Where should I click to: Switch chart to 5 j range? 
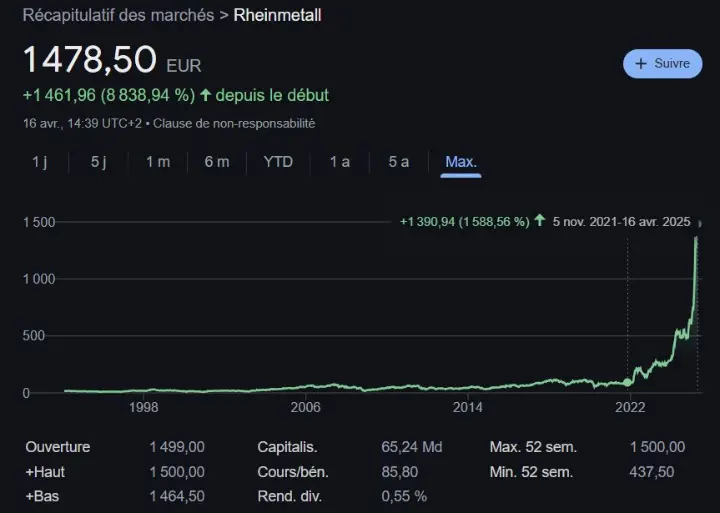click(x=98, y=162)
